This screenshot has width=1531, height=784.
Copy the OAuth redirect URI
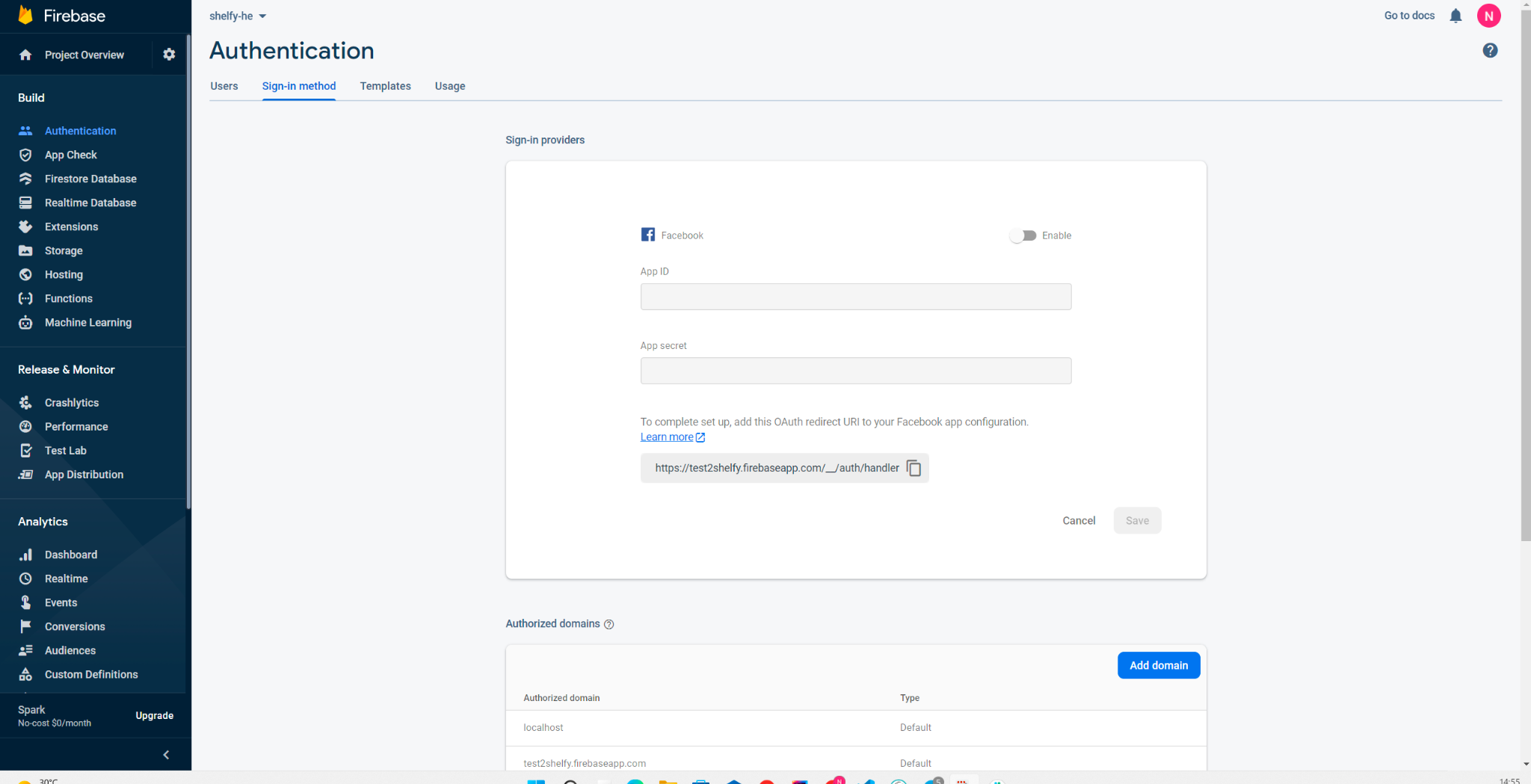pyautogui.click(x=914, y=468)
